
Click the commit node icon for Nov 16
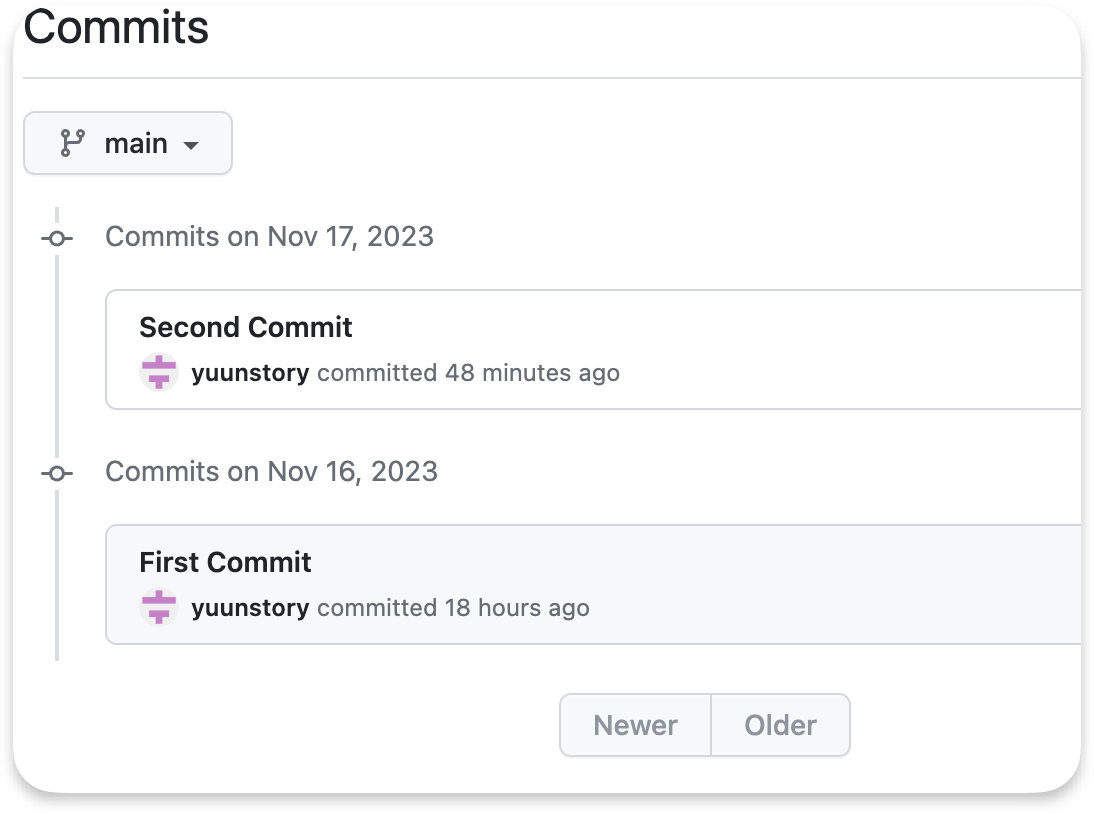tap(57, 474)
